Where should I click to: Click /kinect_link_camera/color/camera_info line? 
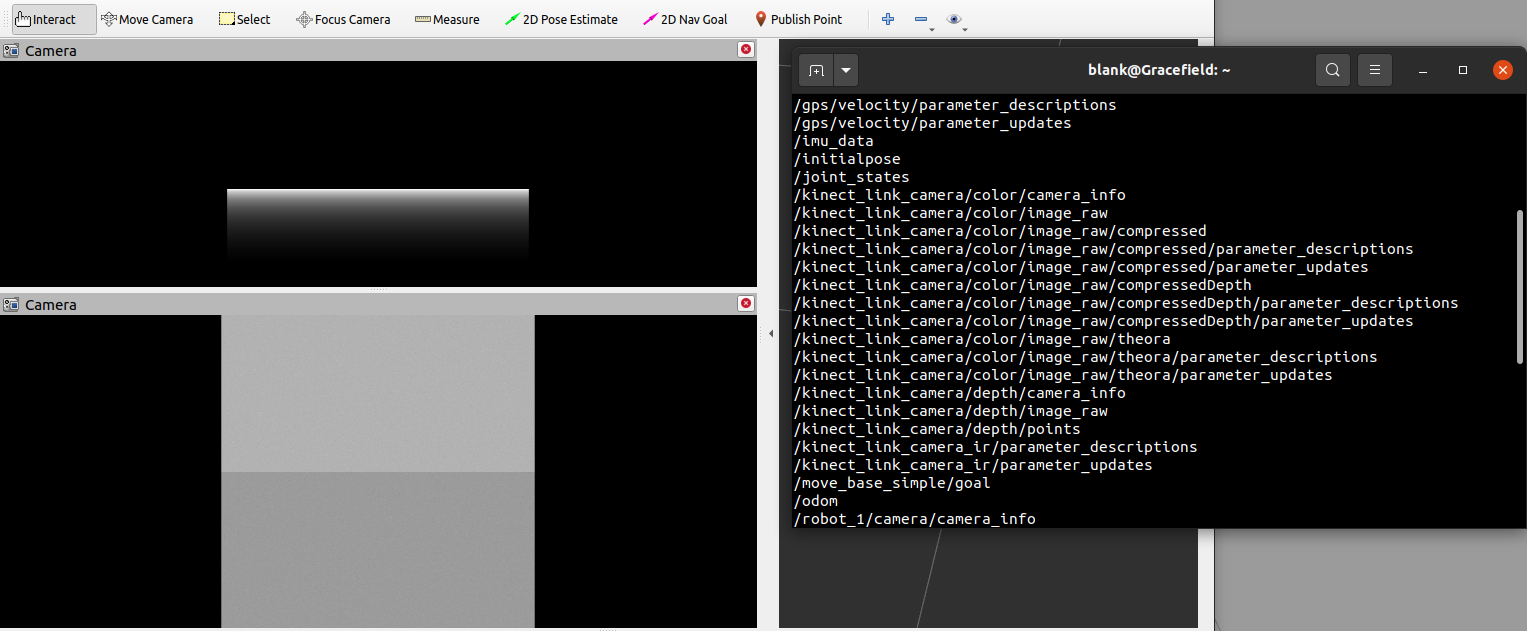point(959,195)
